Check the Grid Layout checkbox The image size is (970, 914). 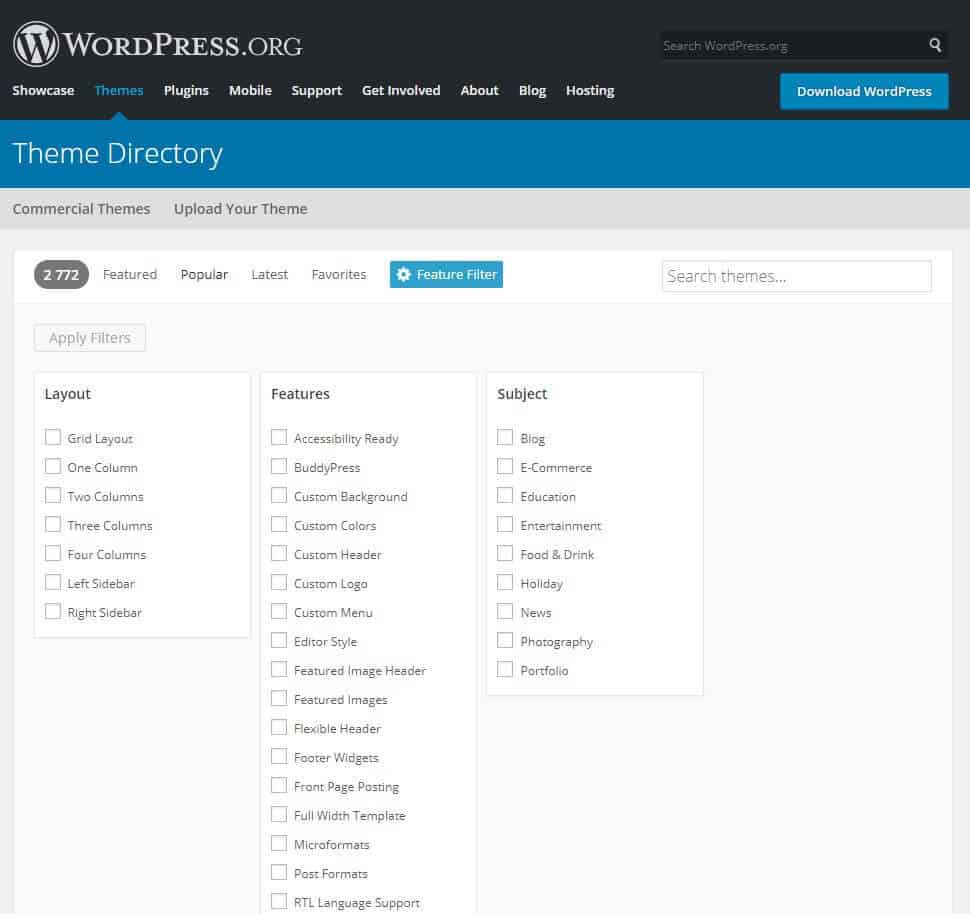(x=53, y=438)
